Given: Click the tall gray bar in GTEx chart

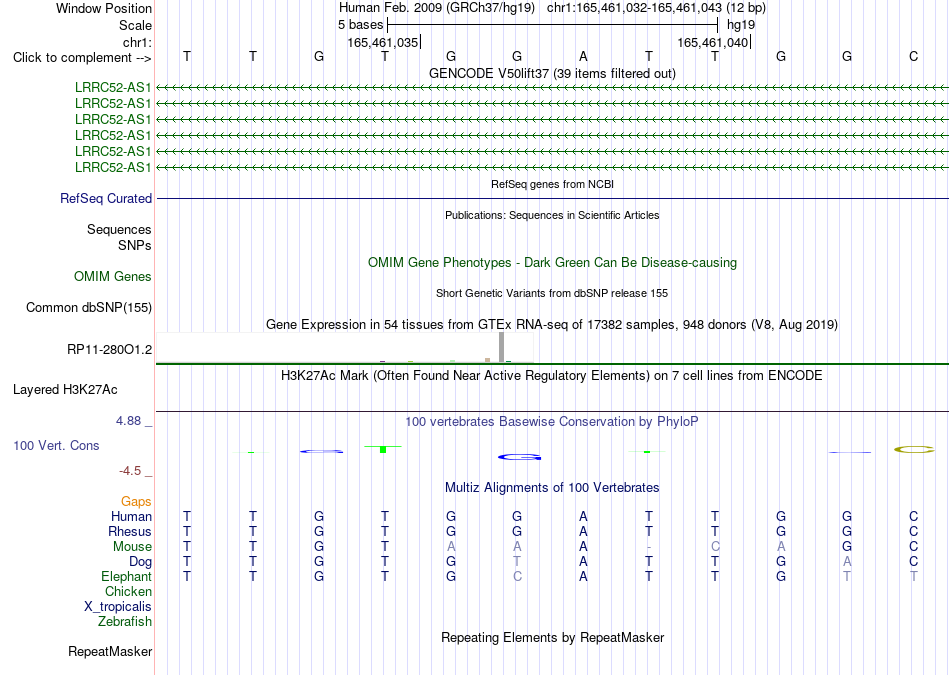Looking at the screenshot, I should pyautogui.click(x=501, y=347).
